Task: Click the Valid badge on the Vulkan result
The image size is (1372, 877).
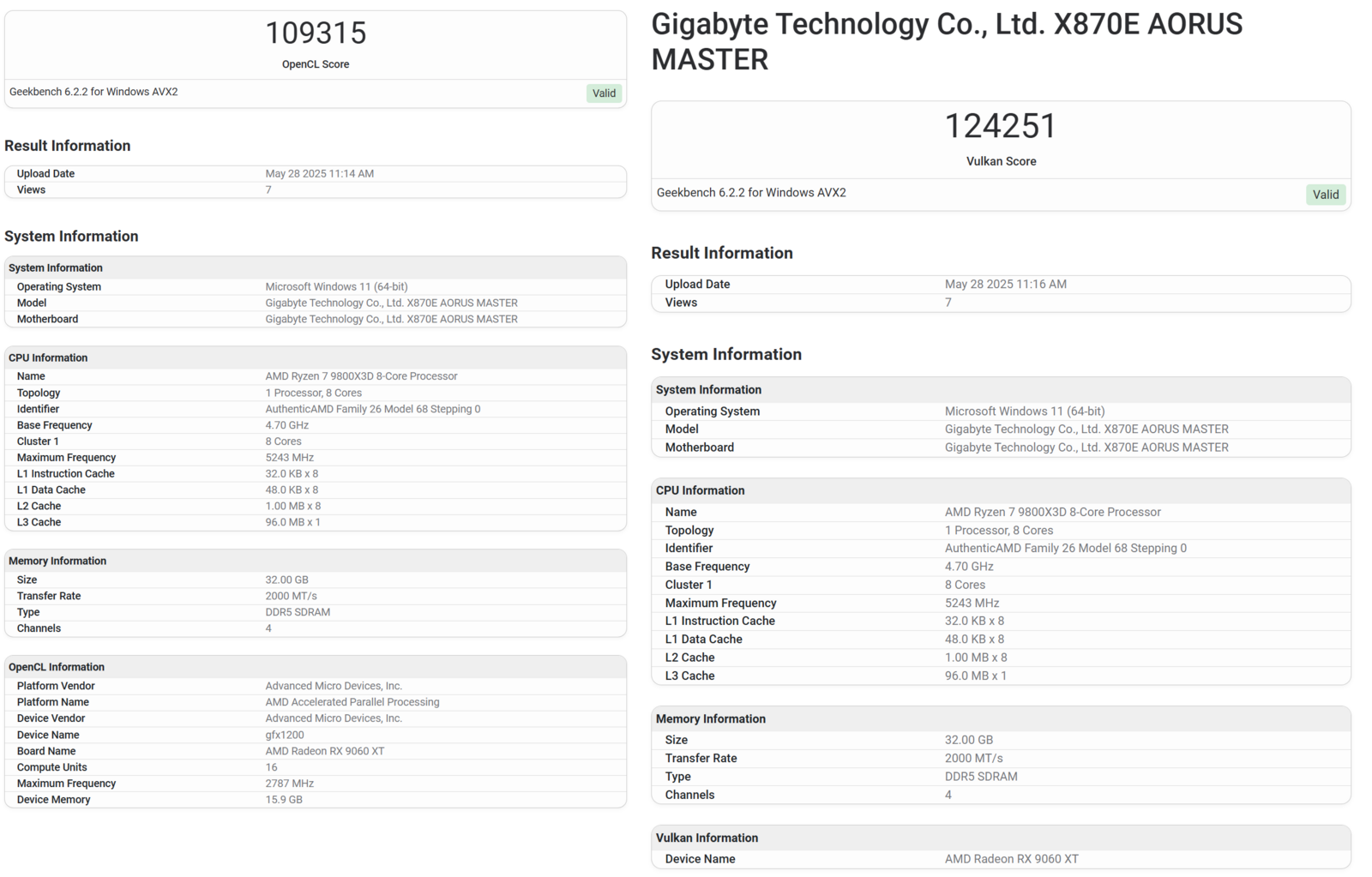Action: 1326,195
